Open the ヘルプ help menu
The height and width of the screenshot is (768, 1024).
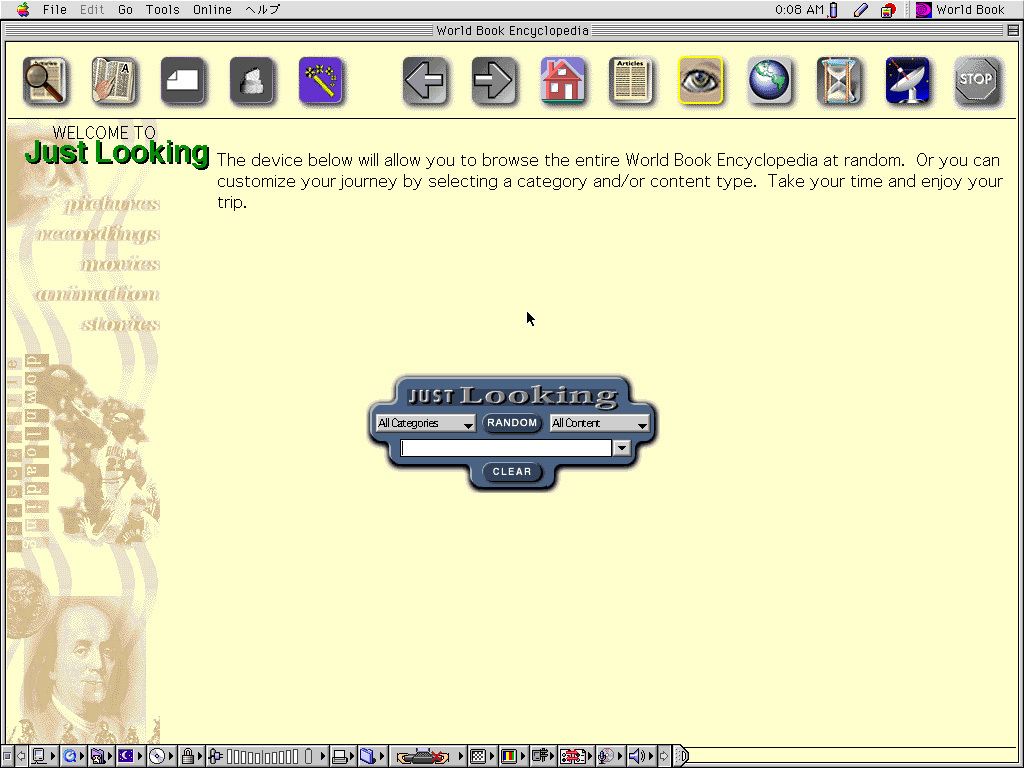tap(263, 9)
